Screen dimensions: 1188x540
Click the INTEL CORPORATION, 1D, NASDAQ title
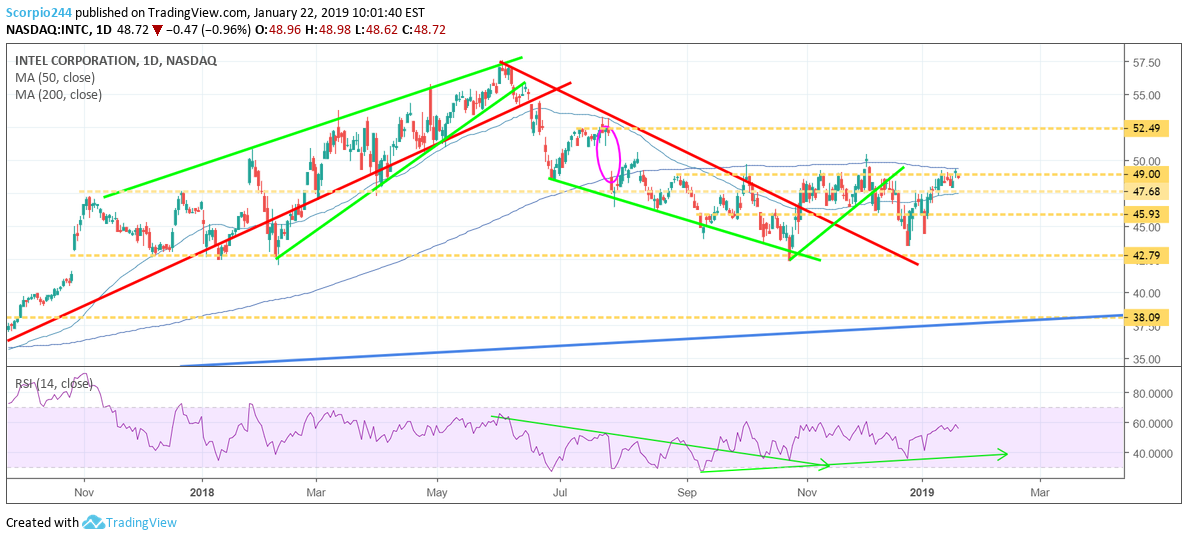click(114, 61)
